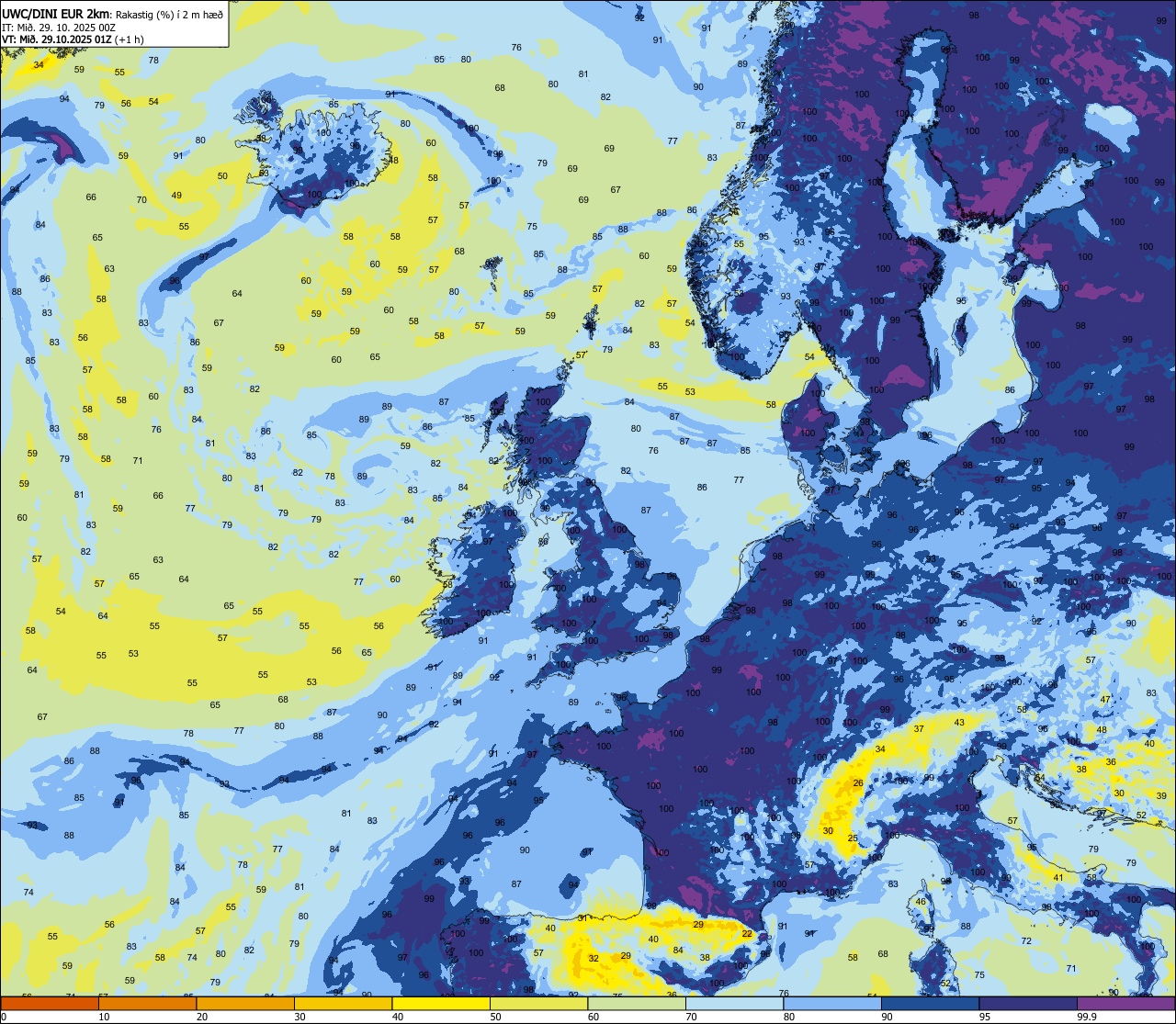Click the "VT: Mið. 29.10.2025 01Z" line
Viewport: 1176px width, 1024px height.
click(x=57, y=39)
